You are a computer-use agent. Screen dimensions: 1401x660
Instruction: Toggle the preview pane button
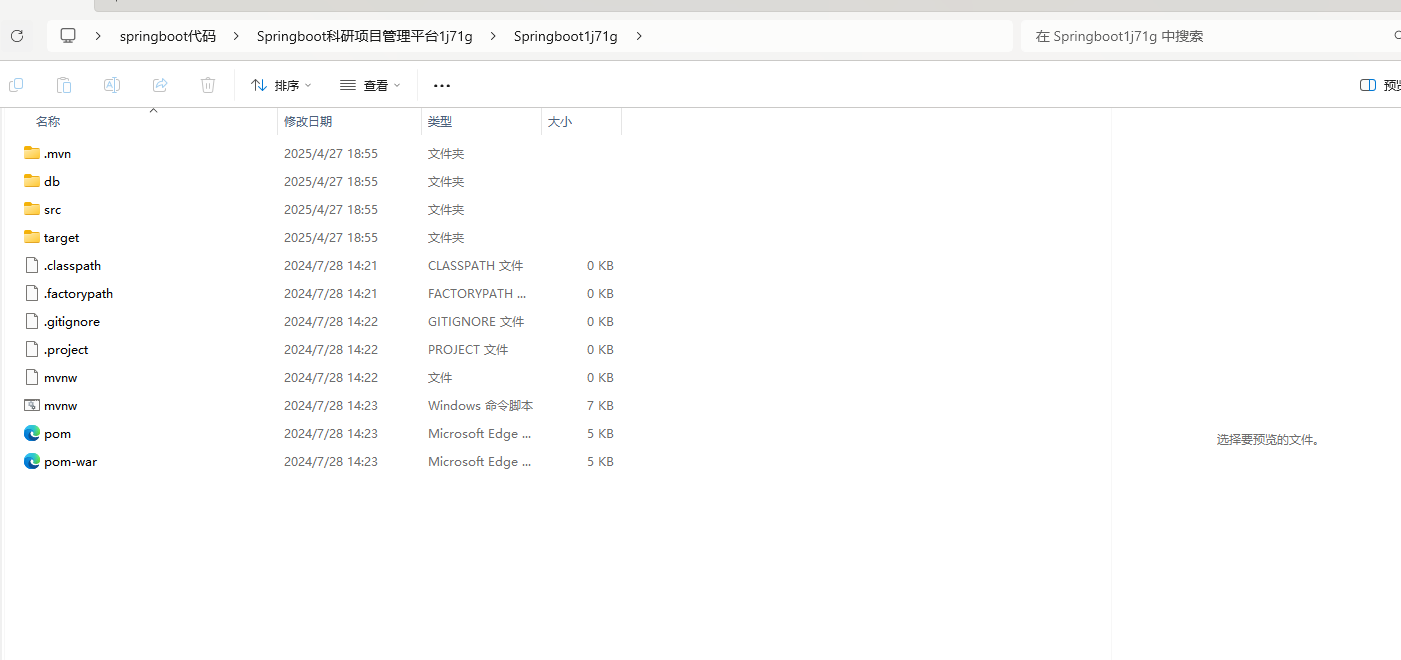(1379, 85)
